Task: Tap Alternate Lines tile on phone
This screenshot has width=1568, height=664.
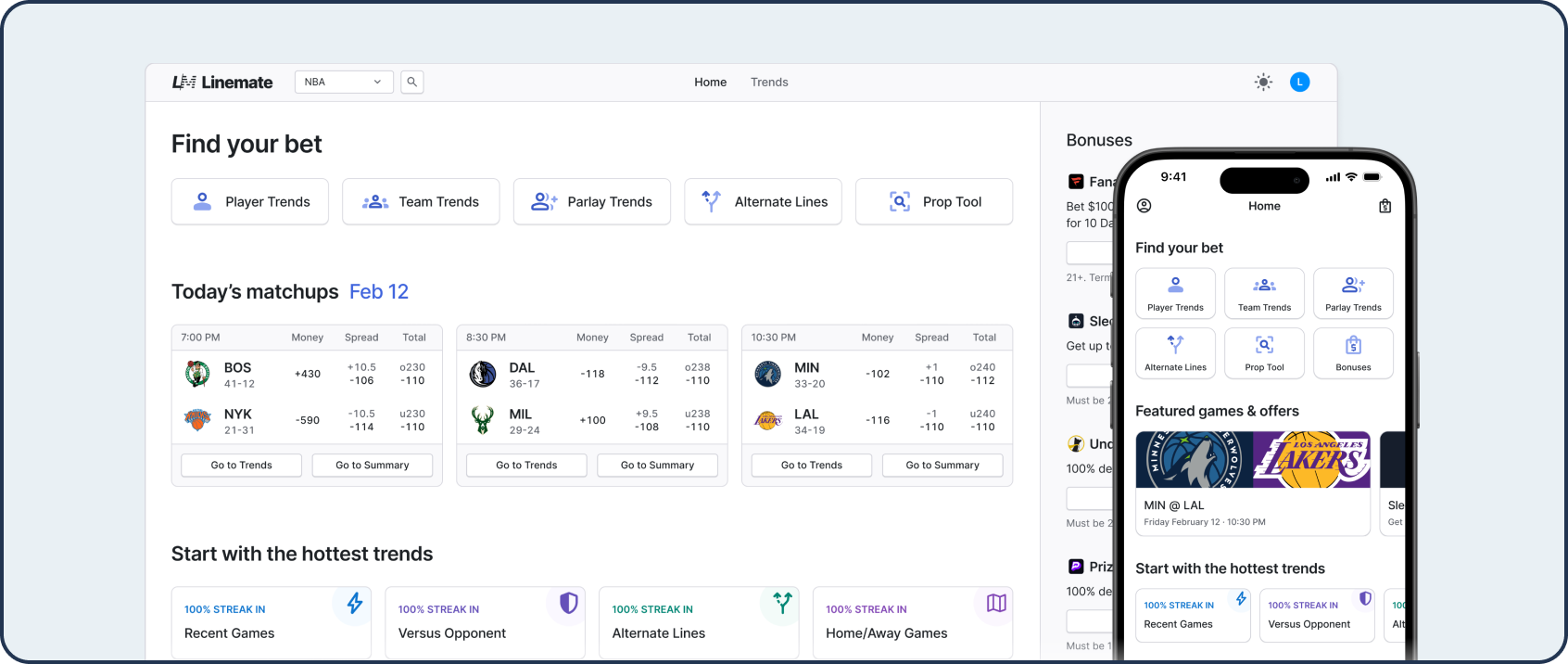Action: click(x=1175, y=353)
